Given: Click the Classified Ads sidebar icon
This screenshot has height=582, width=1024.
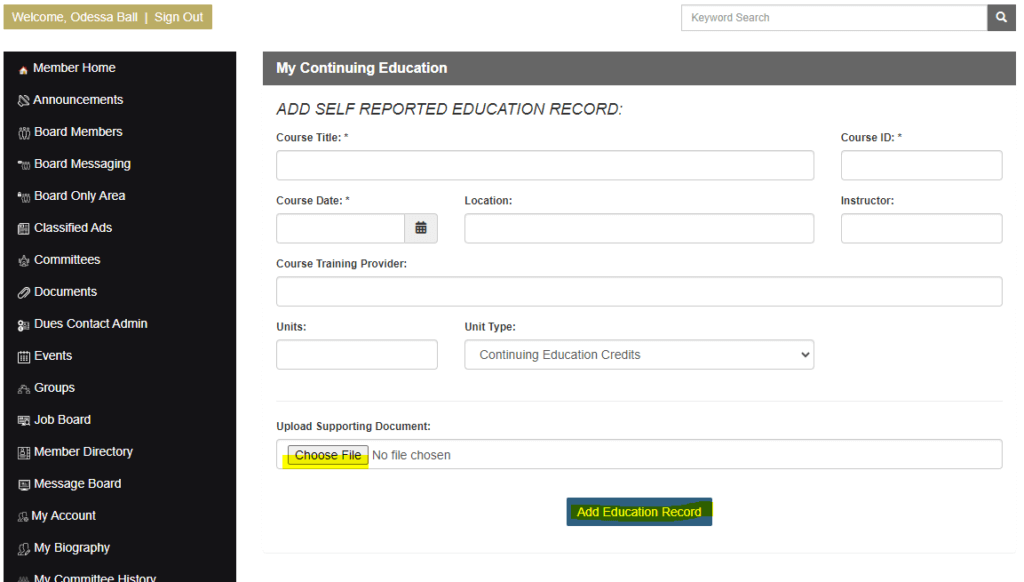Looking at the screenshot, I should coord(24,229).
